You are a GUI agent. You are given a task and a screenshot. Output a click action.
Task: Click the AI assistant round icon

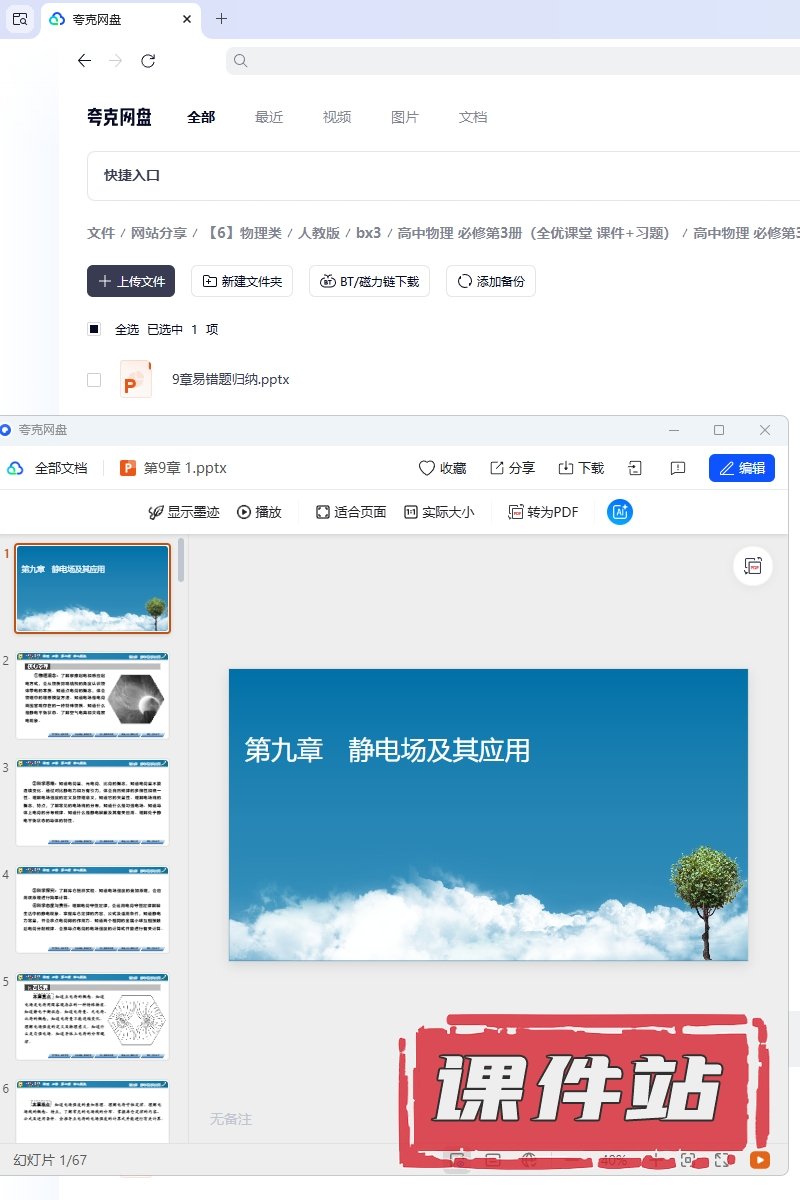pos(620,512)
